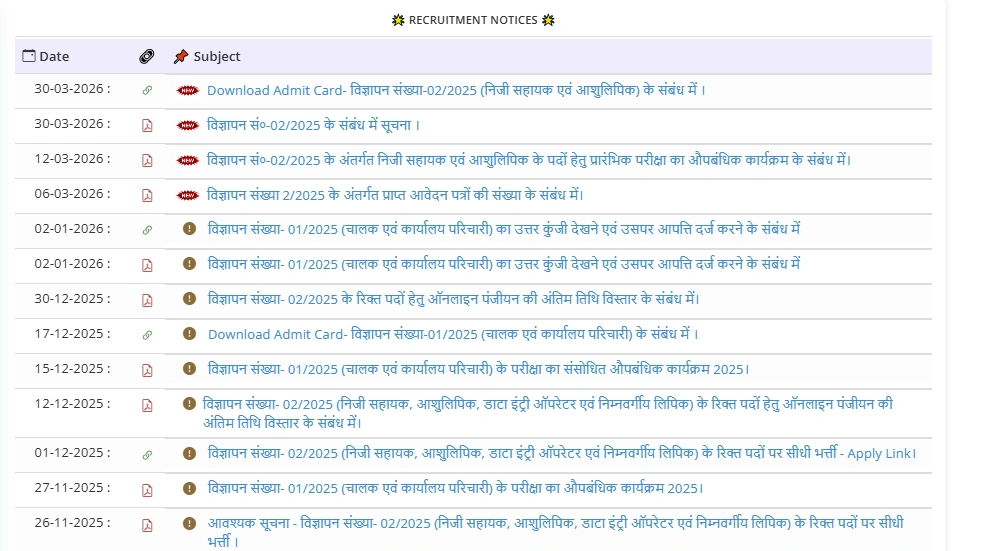Click the exclamation icon on 30-12-2025 notice

[189, 299]
